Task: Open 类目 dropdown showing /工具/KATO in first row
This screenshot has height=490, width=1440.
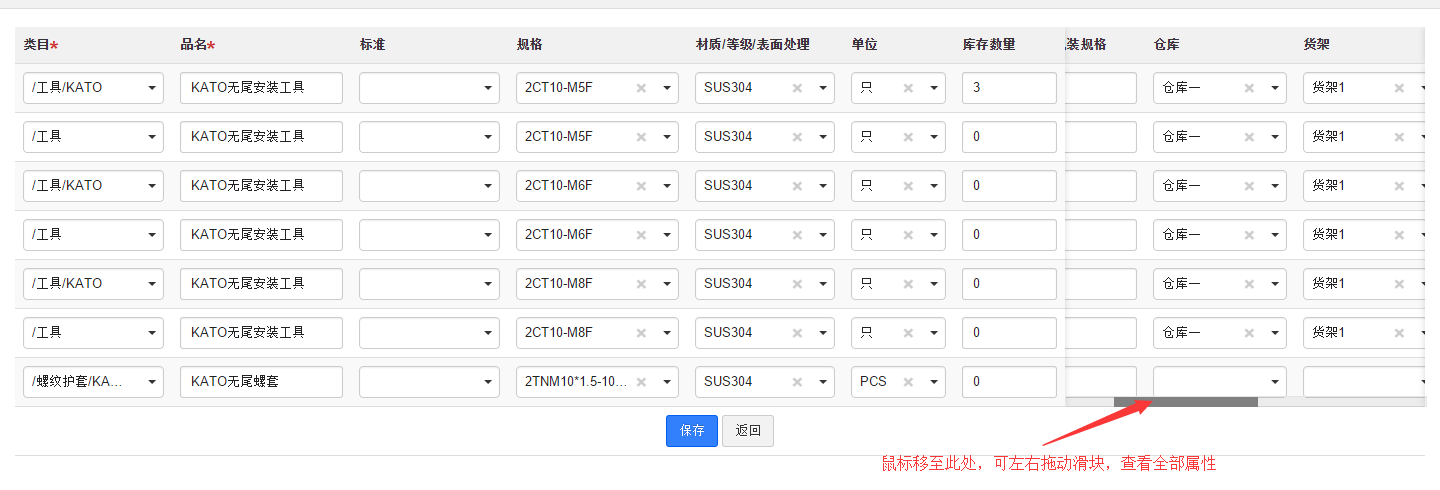Action: (151, 88)
